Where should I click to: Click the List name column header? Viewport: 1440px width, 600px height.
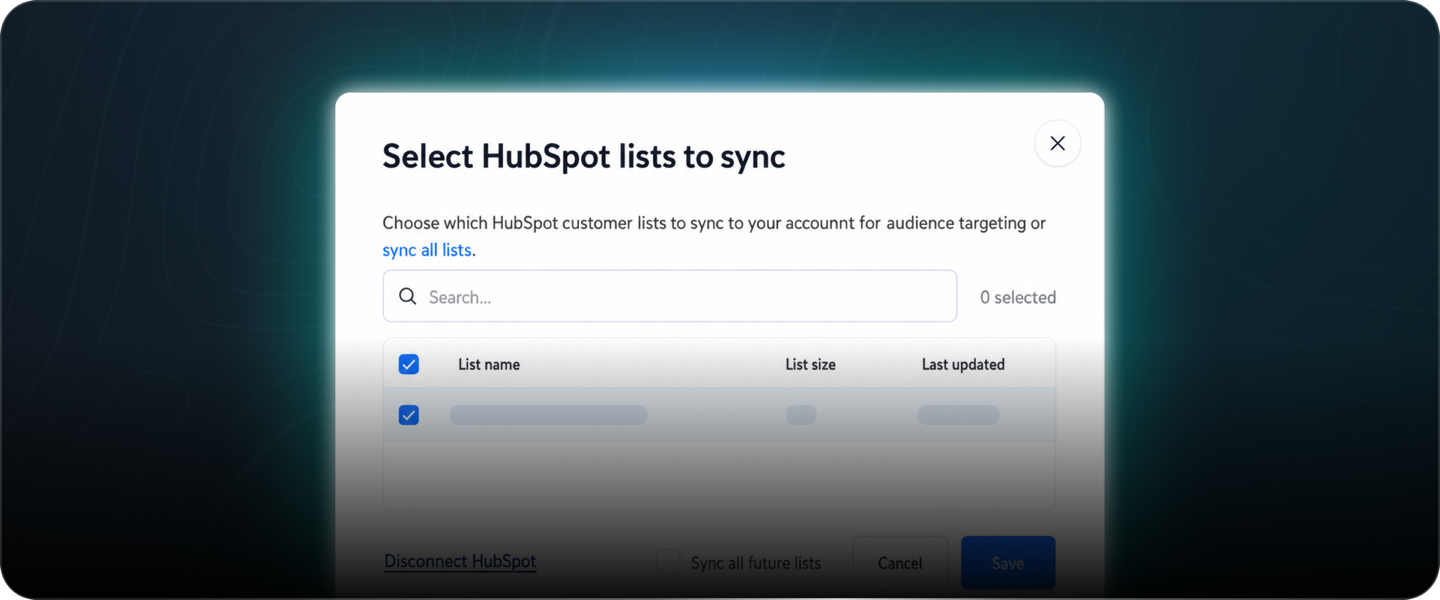[x=489, y=364]
